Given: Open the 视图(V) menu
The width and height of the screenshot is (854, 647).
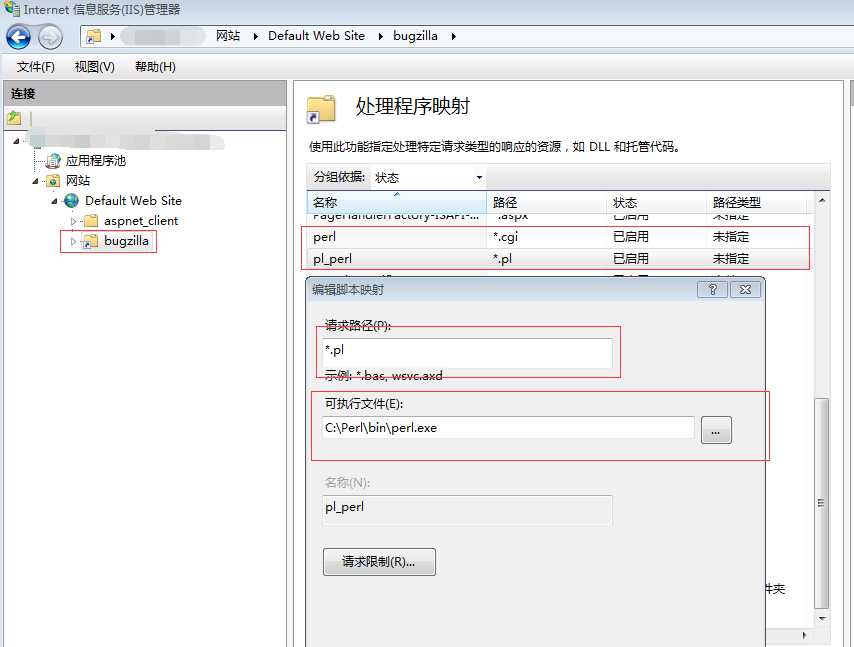Looking at the screenshot, I should point(94,66).
